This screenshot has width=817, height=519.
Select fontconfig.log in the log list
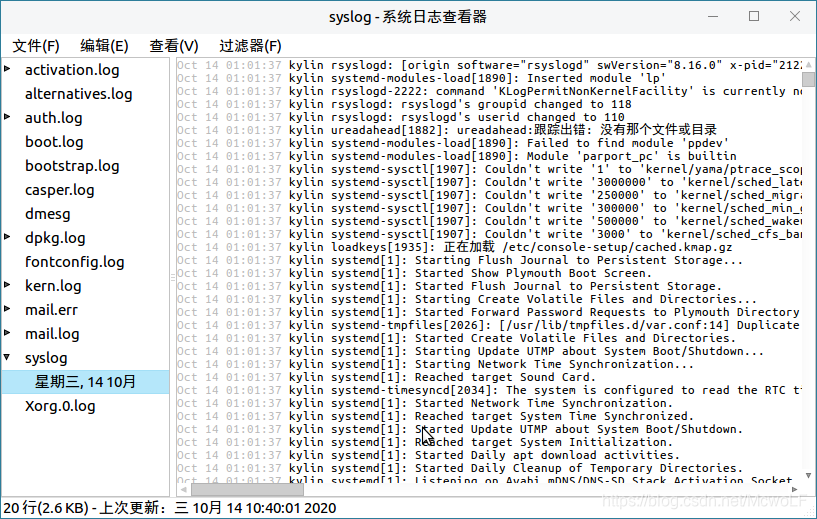tap(75, 262)
